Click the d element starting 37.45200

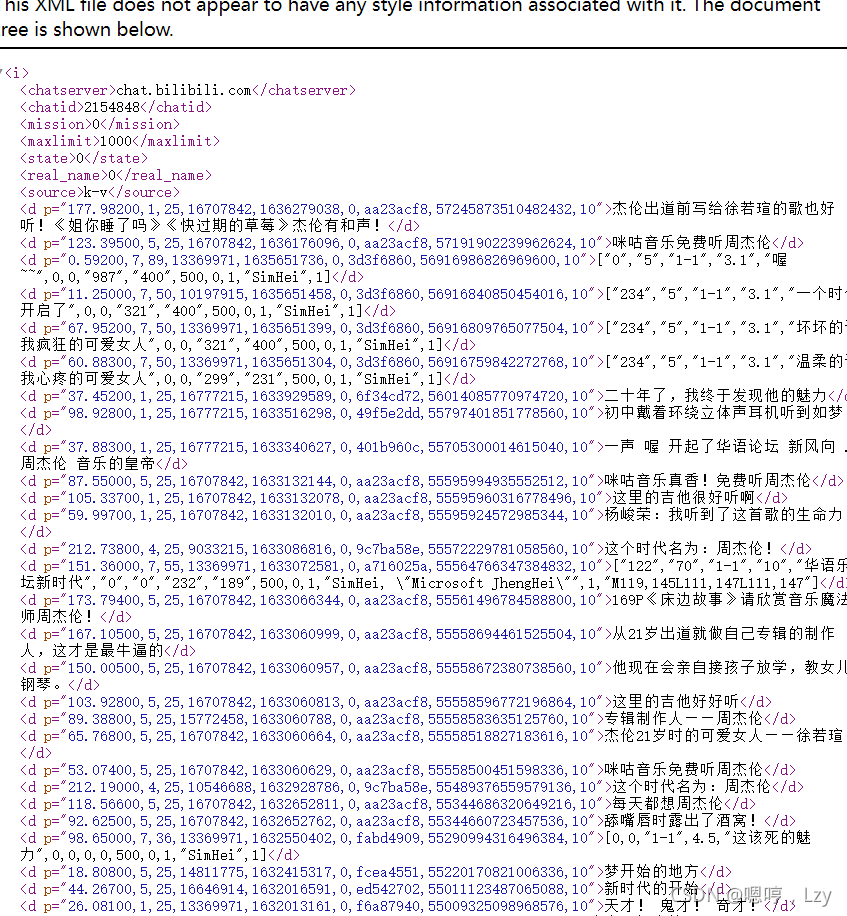[x=432, y=396]
